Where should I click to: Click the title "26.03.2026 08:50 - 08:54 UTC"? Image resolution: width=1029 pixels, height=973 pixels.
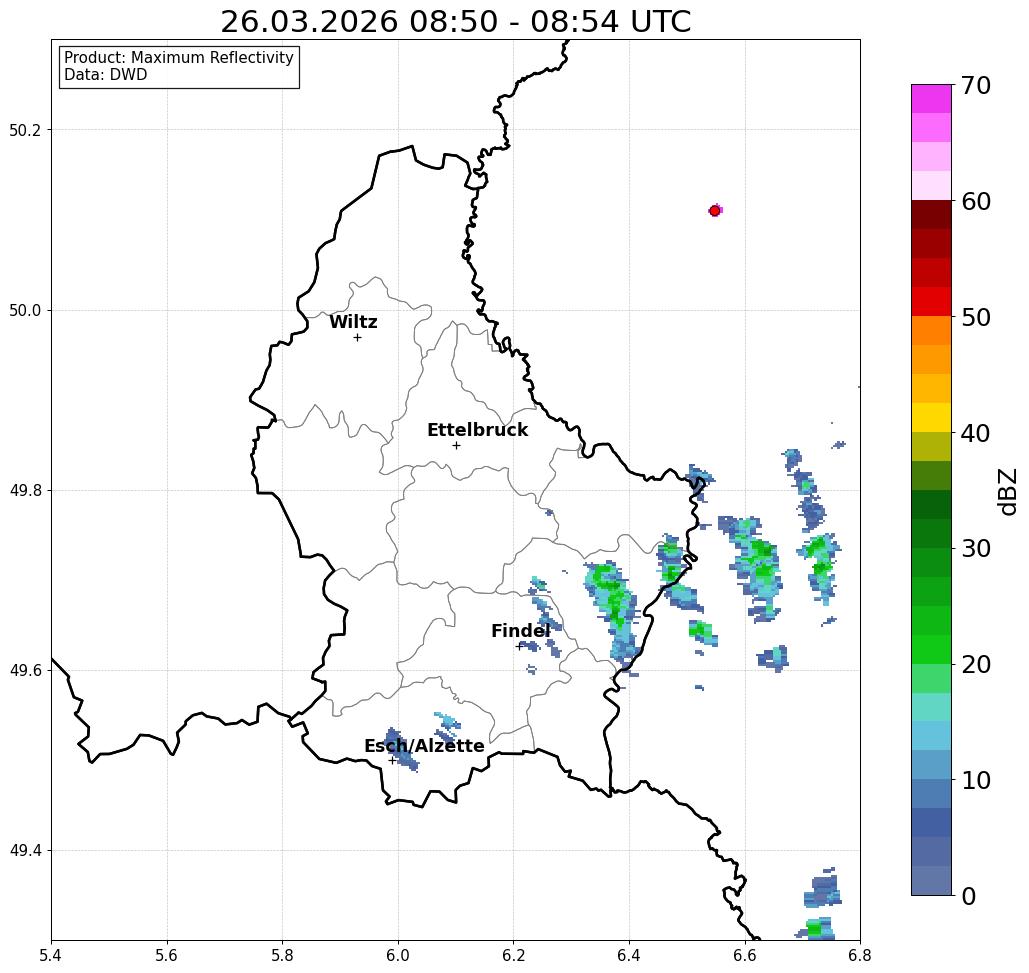pos(455,22)
